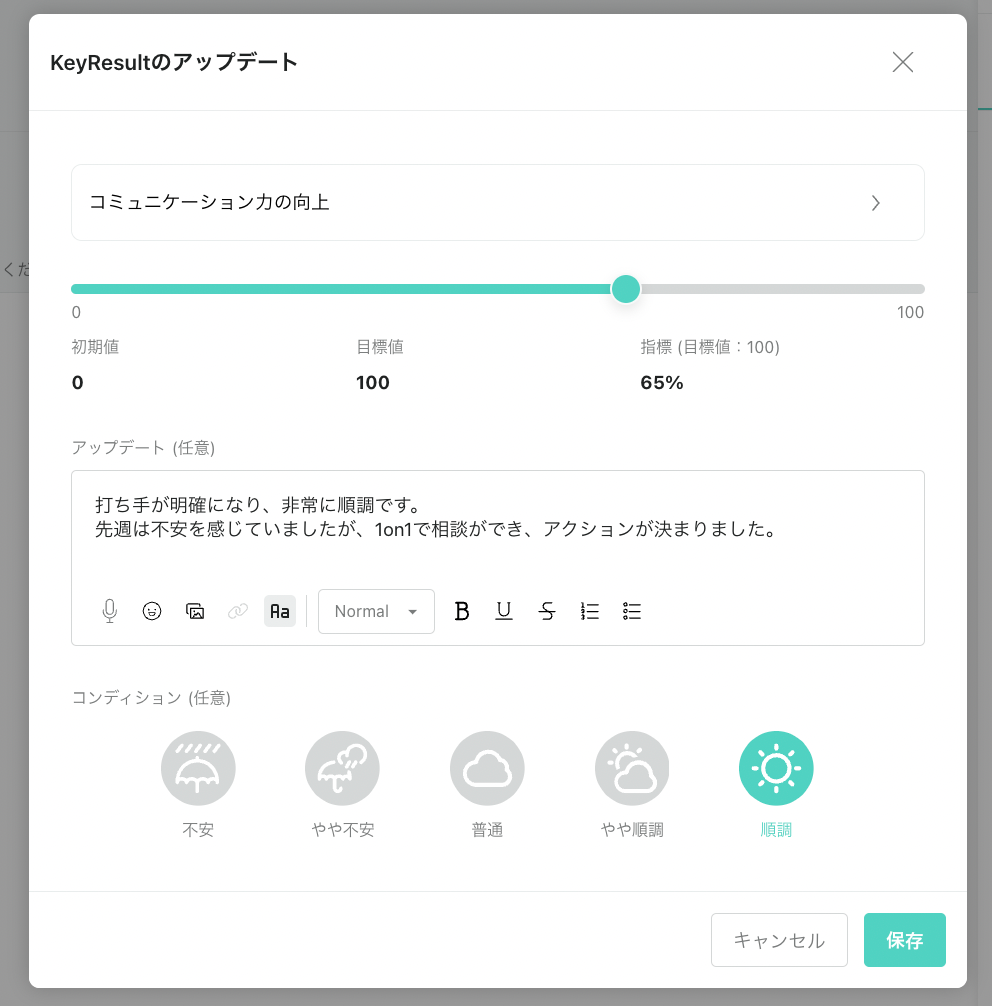
Task: Select the 普通 cloud condition
Action: (x=487, y=768)
